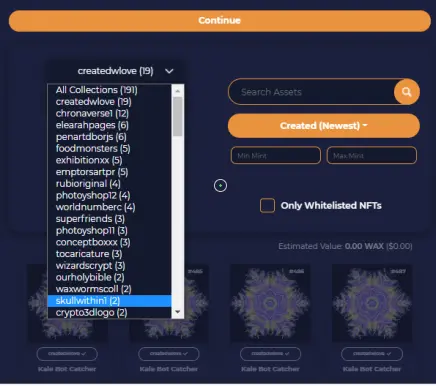Select worldnumberc (4) collection

coord(109,207)
